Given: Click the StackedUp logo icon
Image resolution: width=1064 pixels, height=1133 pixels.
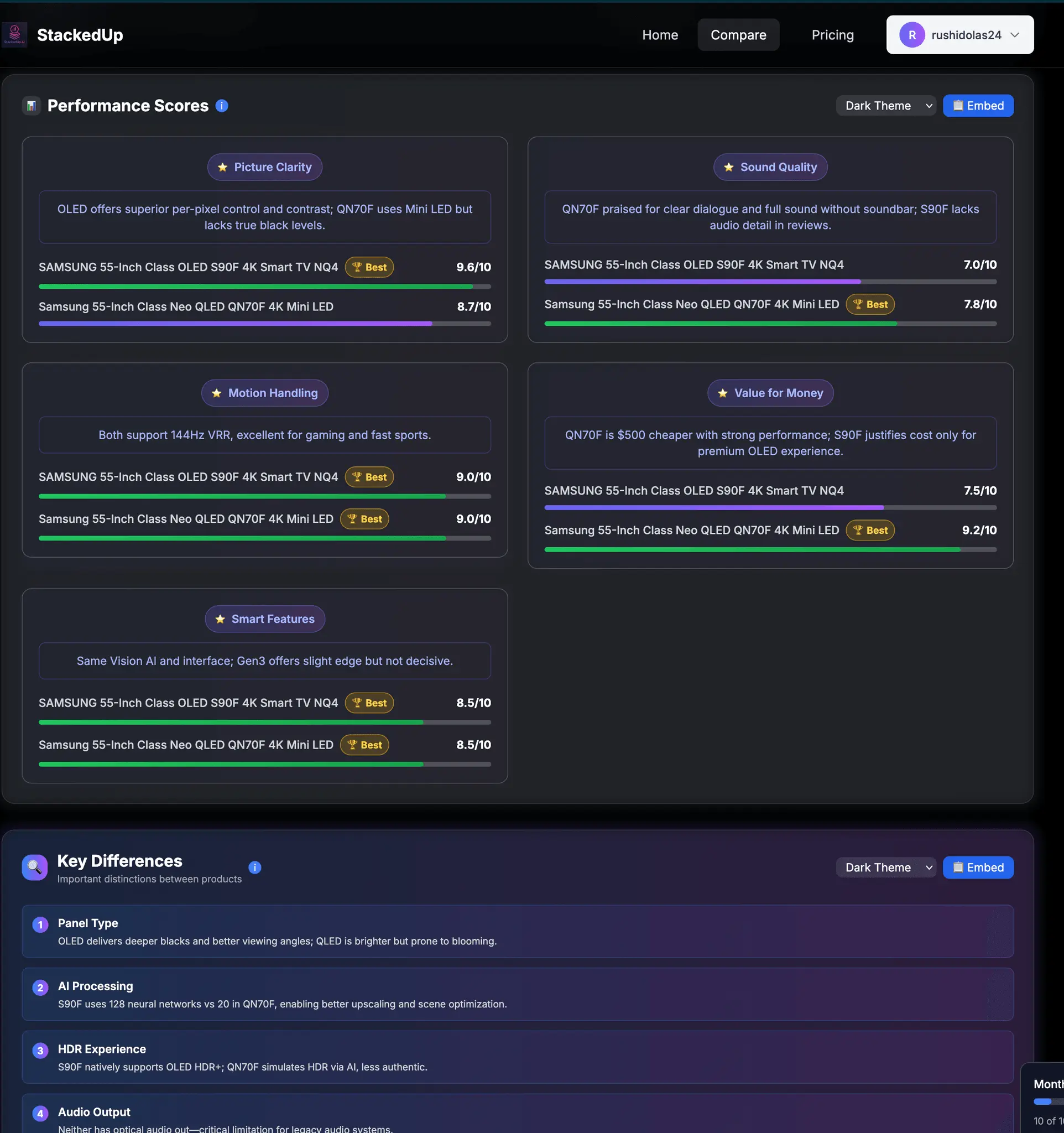Looking at the screenshot, I should pos(14,35).
